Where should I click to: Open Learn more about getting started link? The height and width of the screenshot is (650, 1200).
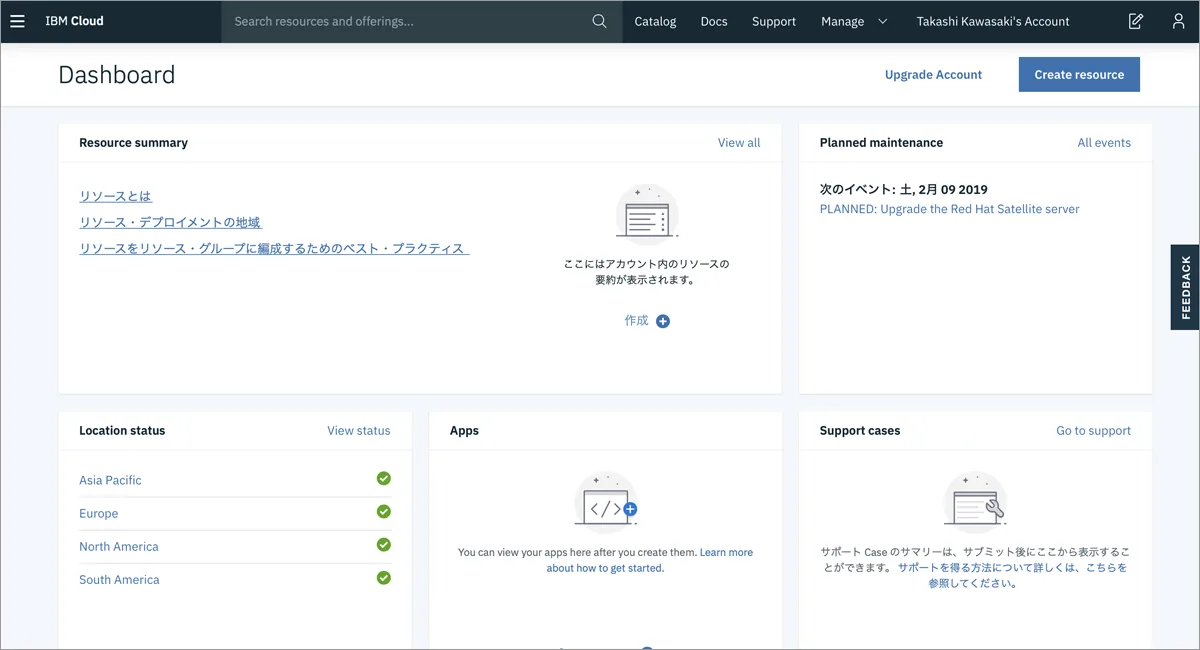pos(650,560)
